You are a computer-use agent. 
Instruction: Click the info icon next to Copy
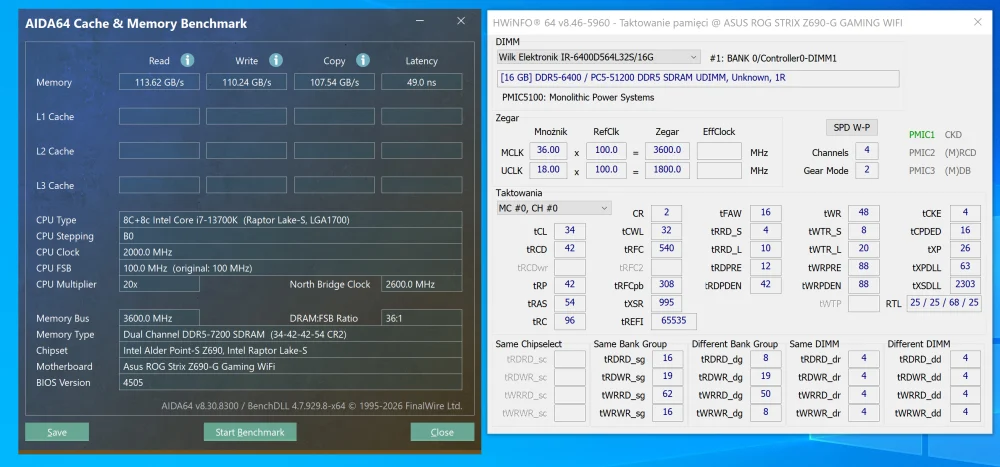363,61
